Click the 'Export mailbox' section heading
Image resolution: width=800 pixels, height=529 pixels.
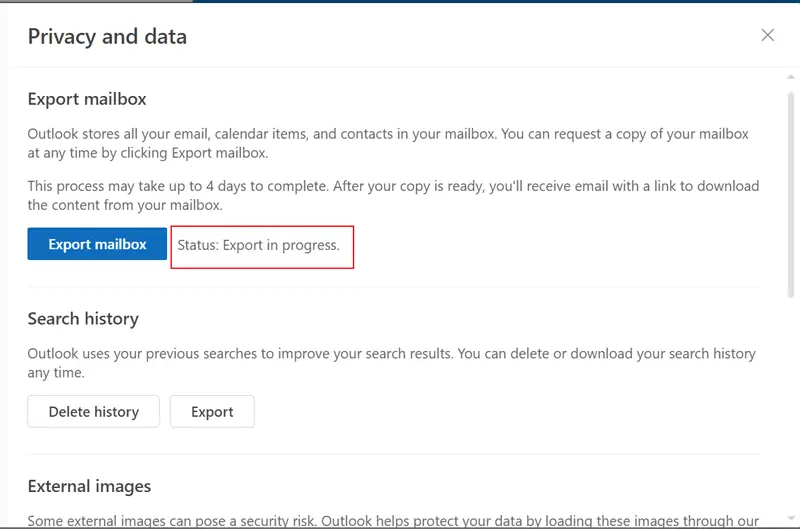87,99
